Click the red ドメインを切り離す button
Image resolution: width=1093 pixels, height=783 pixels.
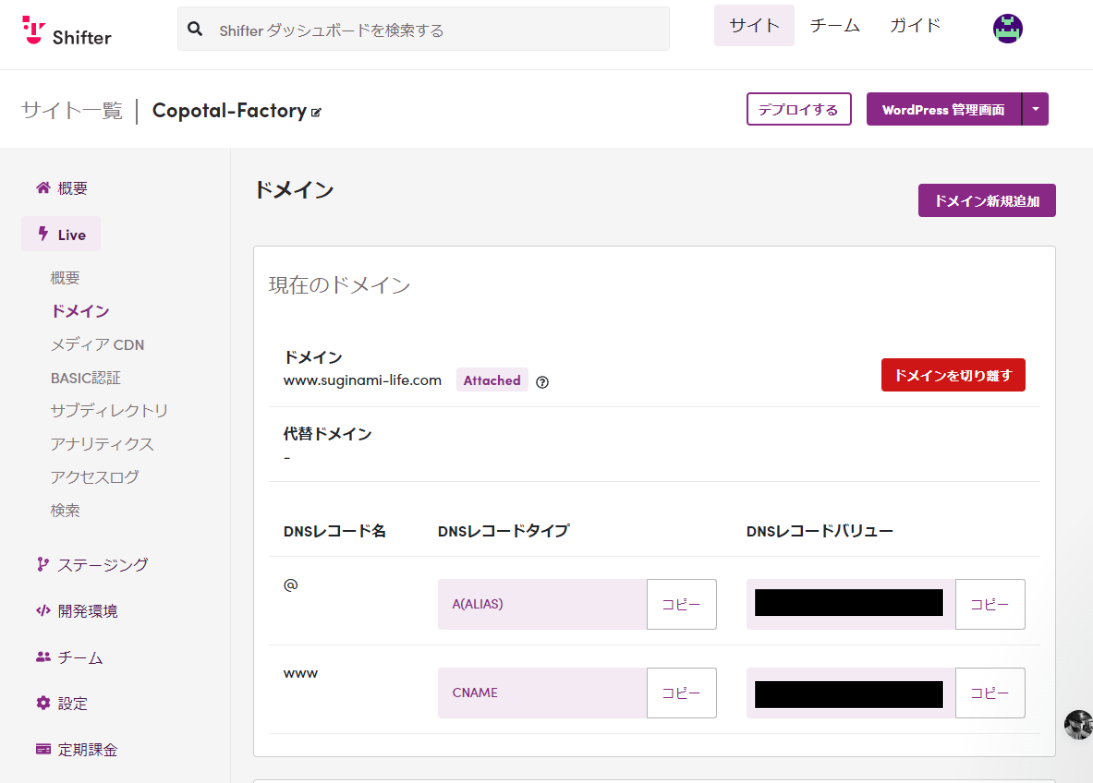952,375
